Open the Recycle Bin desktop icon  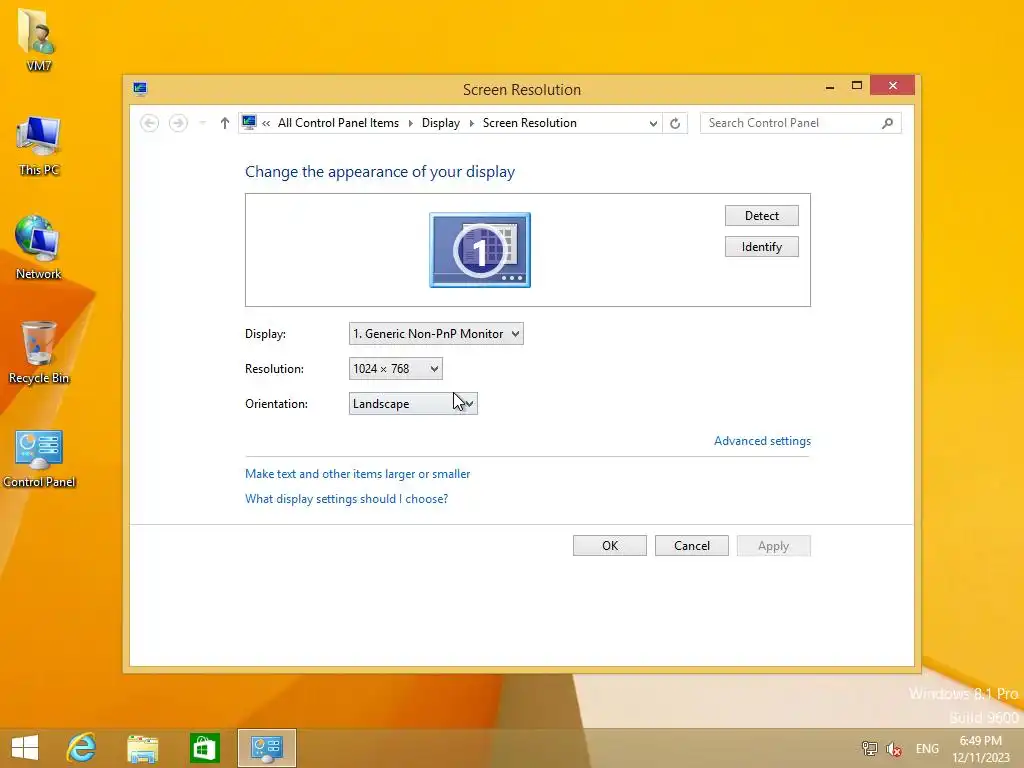(39, 353)
